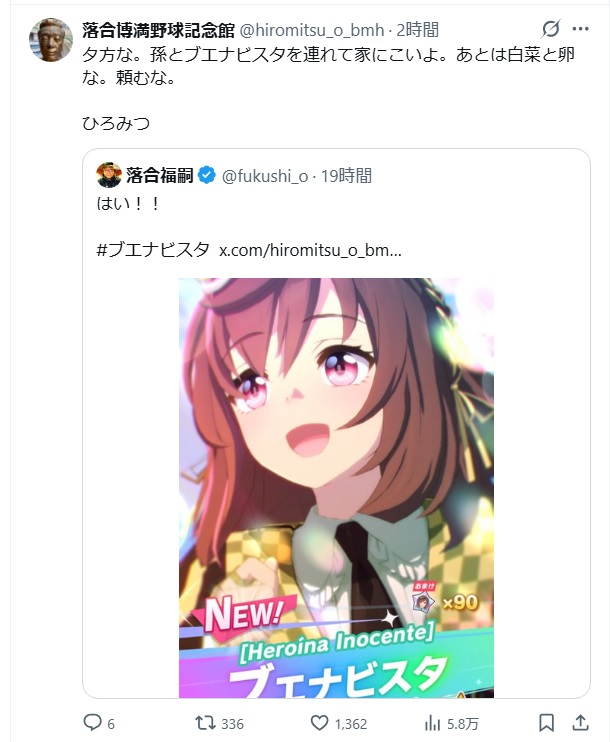610x742 pixels.
Task: Open the ブエナビスタ character image
Action: [x=336, y=487]
